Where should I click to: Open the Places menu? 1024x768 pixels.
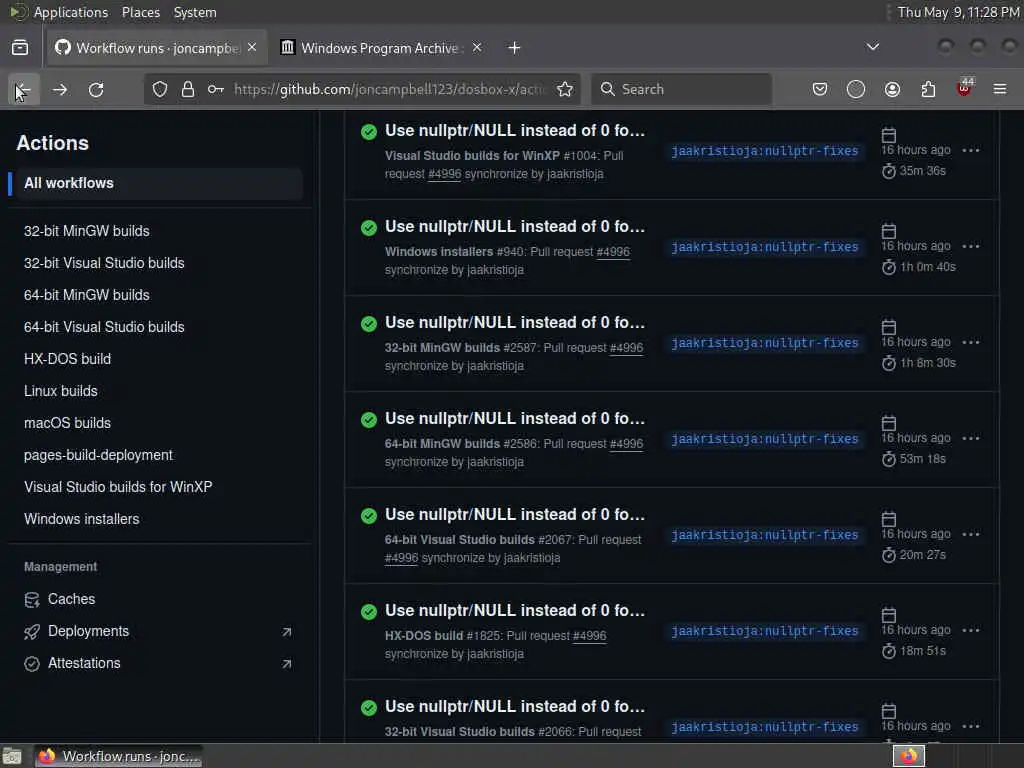140,12
